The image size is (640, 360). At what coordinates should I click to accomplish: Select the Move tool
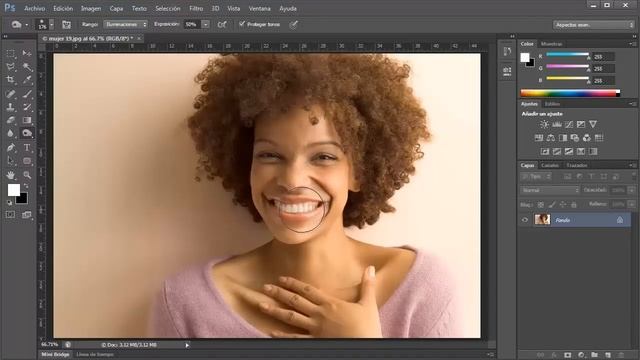27,53
